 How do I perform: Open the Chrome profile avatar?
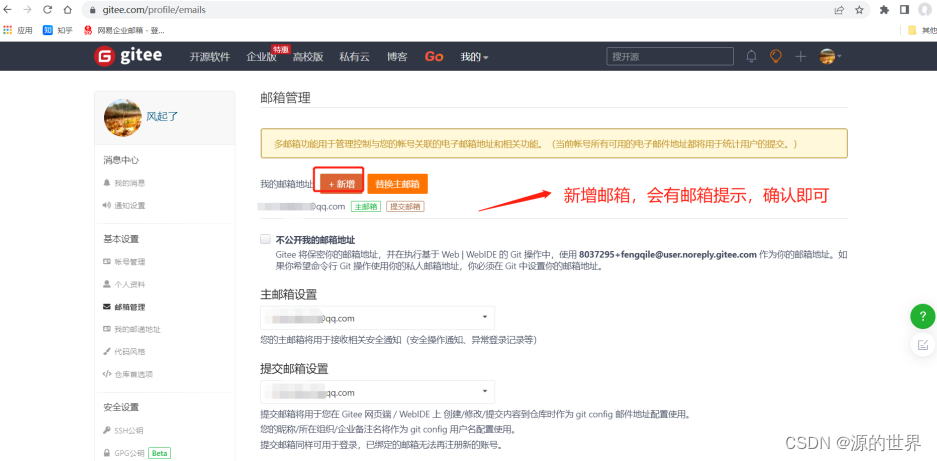(x=925, y=10)
